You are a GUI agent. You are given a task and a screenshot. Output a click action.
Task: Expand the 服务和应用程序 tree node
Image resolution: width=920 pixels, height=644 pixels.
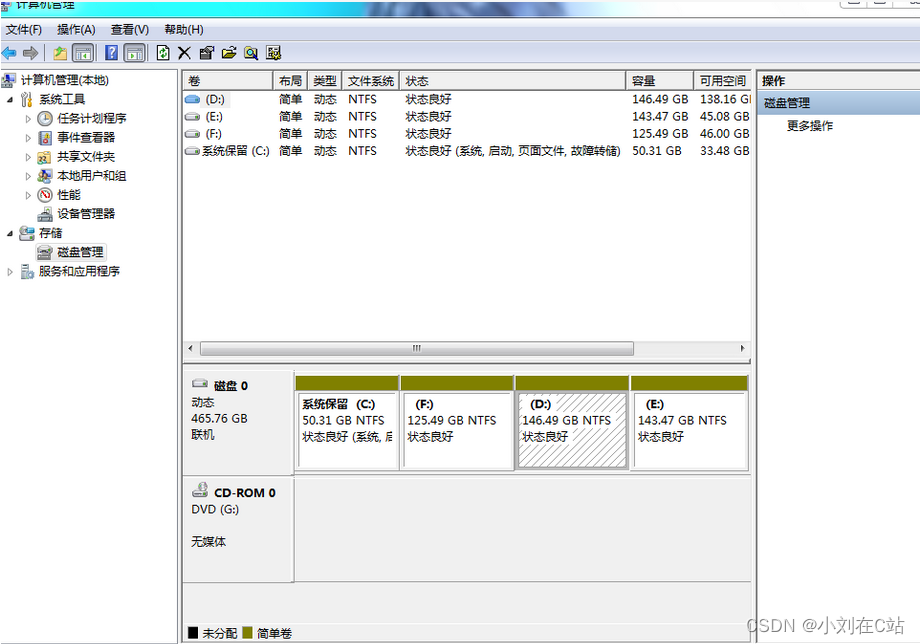coord(9,272)
